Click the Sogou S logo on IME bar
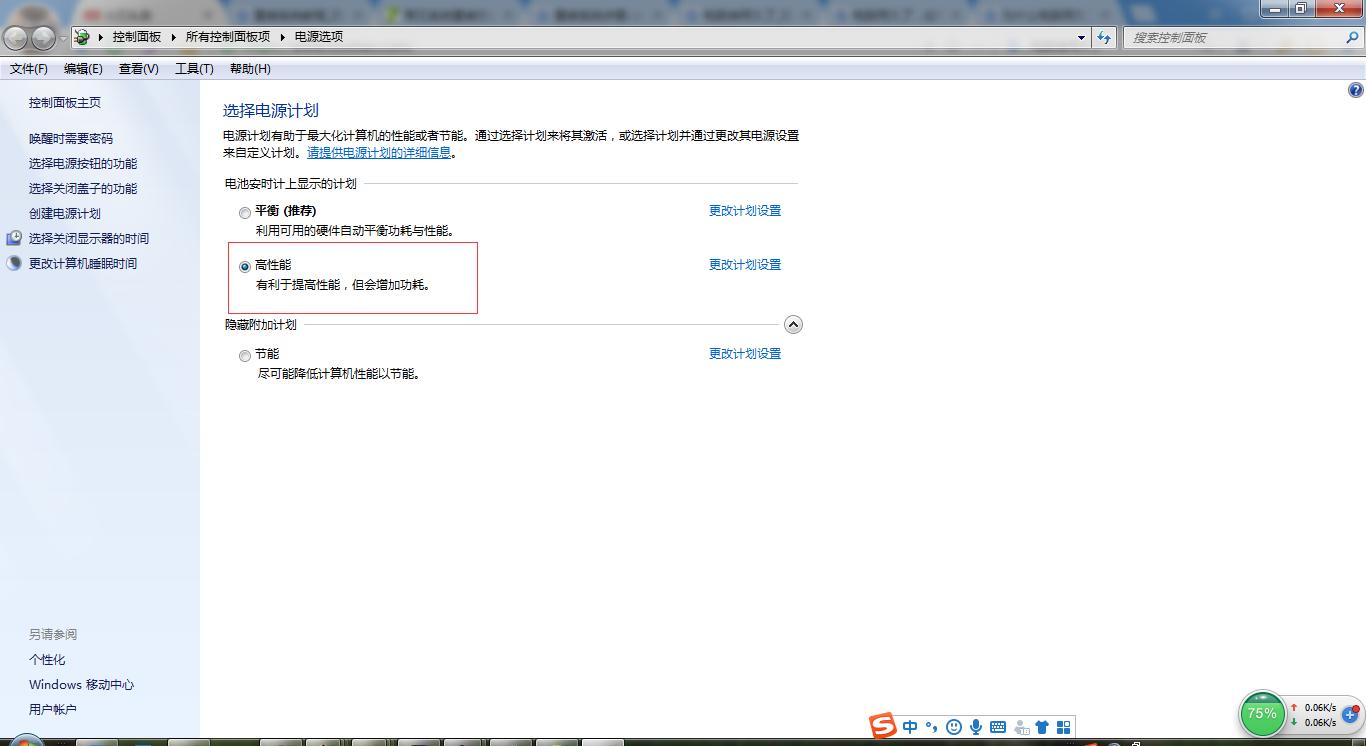1366x746 pixels. point(882,726)
